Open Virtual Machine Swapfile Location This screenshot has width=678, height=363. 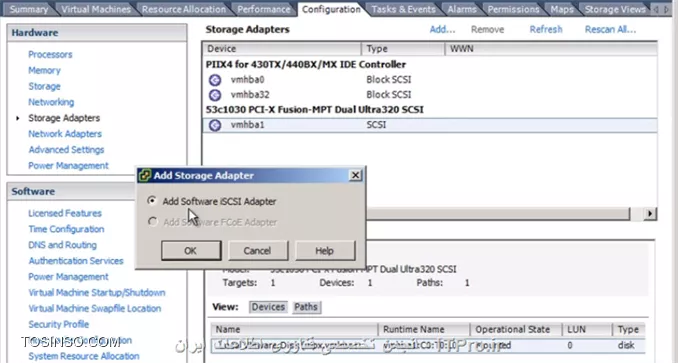tap(95, 309)
